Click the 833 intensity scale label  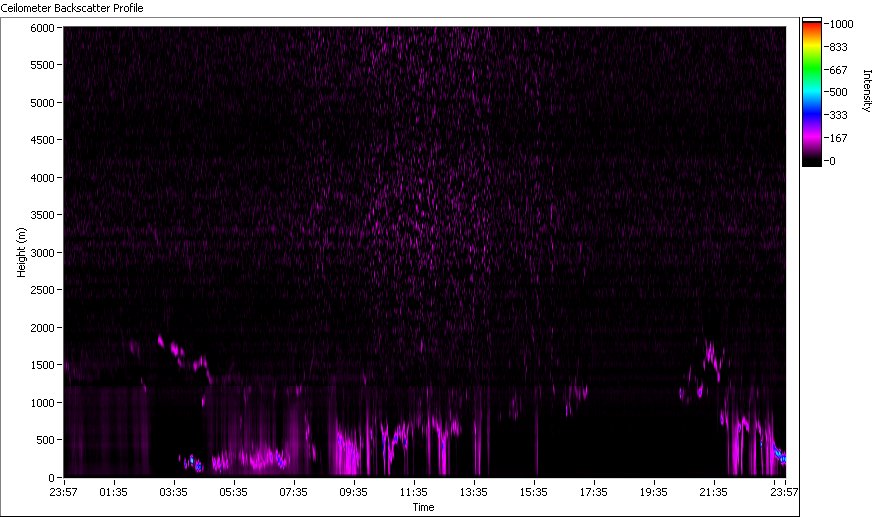pos(839,47)
